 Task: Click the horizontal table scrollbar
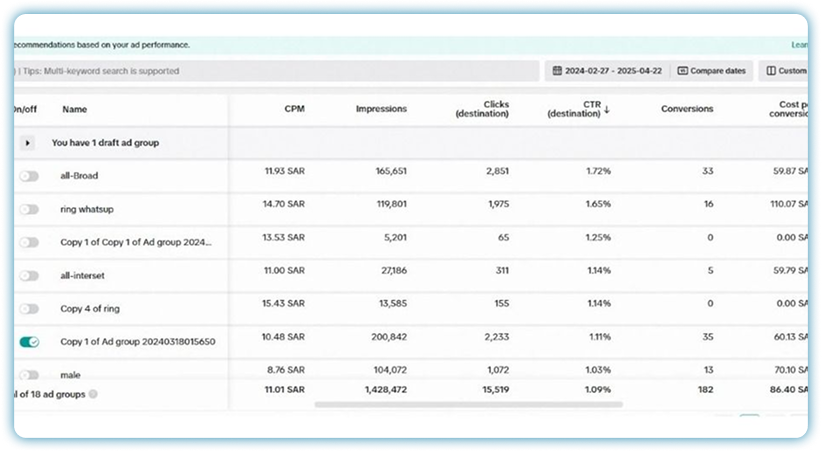point(468,405)
